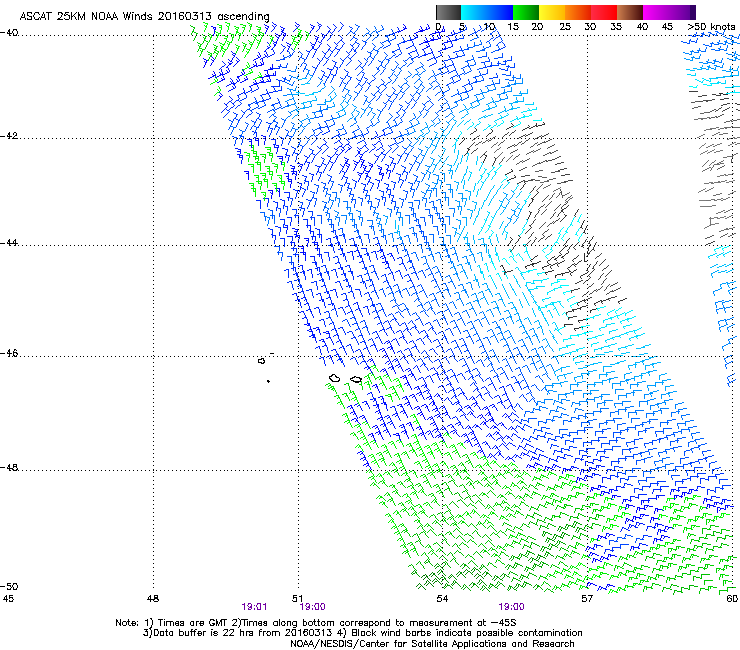This screenshot has width=740, height=650.
Task: Click the longitude label '60'
Action: (732, 599)
